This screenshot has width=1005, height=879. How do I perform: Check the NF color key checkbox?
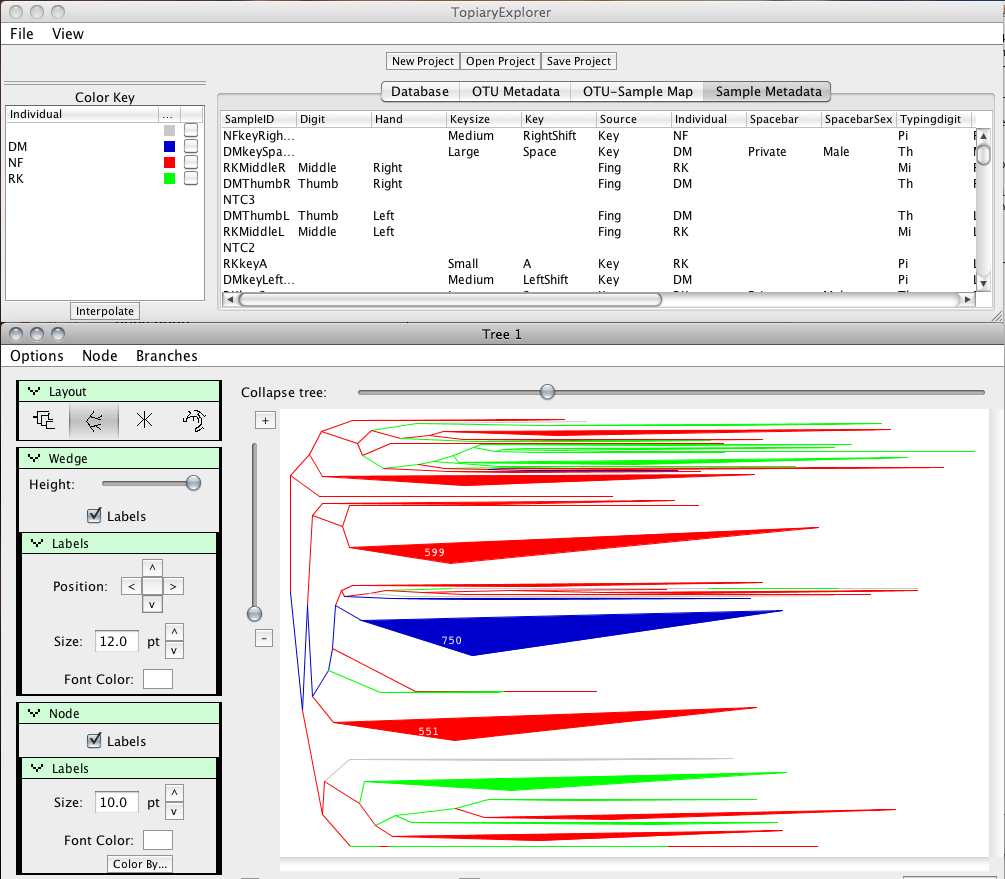pos(191,162)
